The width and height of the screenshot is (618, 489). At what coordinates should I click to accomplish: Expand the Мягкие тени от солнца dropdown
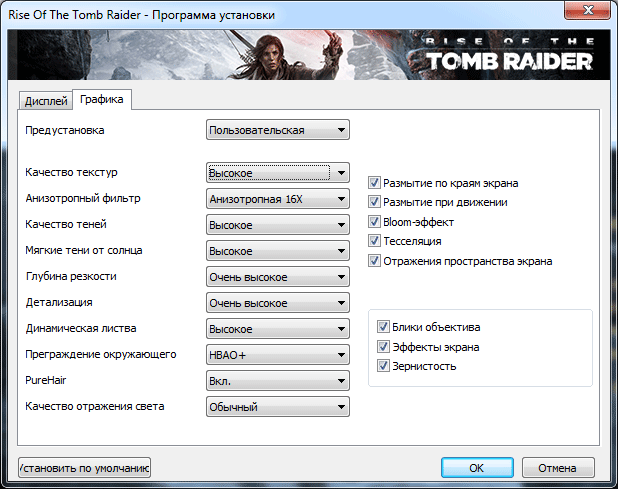point(277,251)
